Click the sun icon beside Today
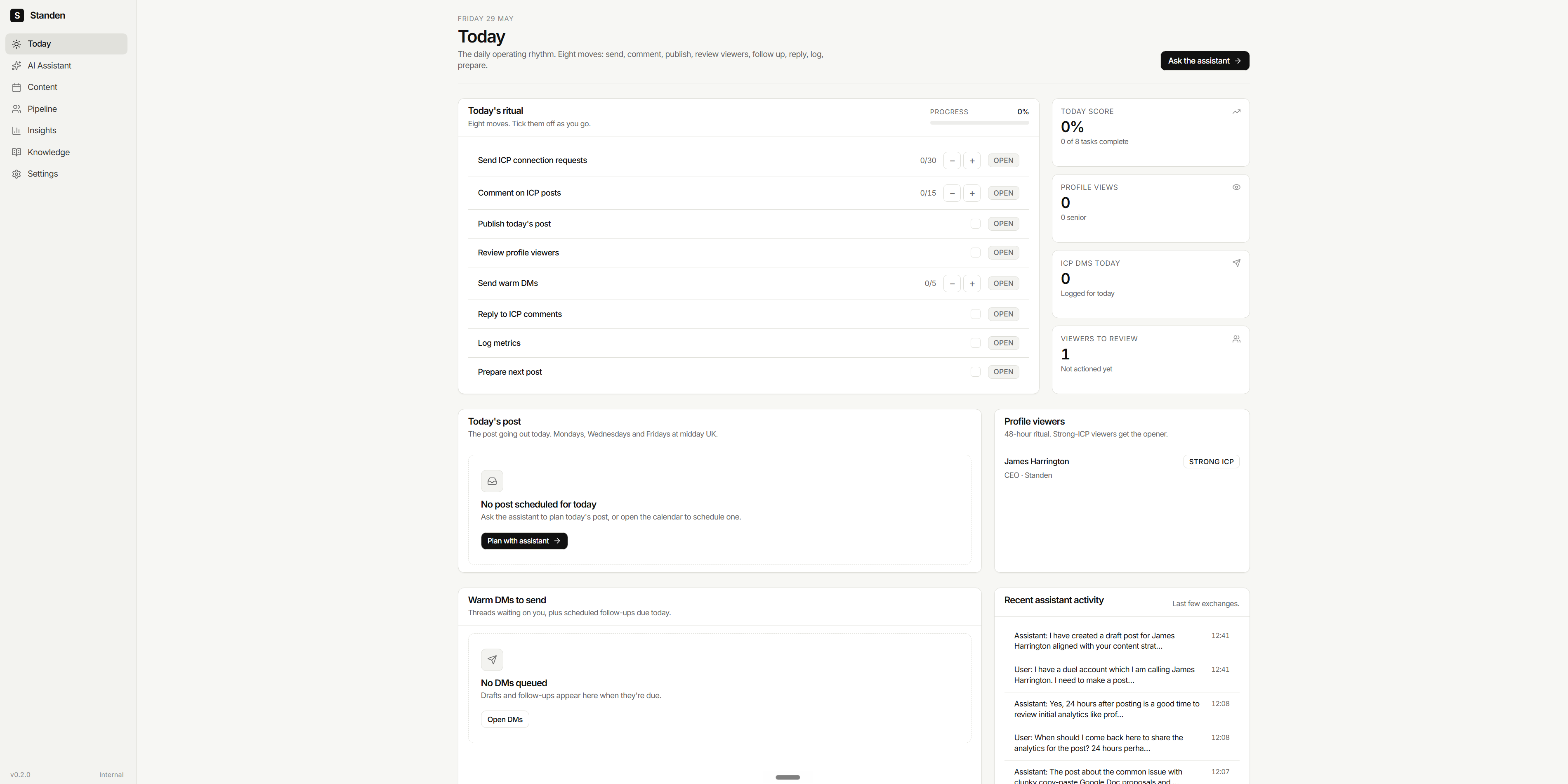This screenshot has width=1568, height=784. click(17, 44)
